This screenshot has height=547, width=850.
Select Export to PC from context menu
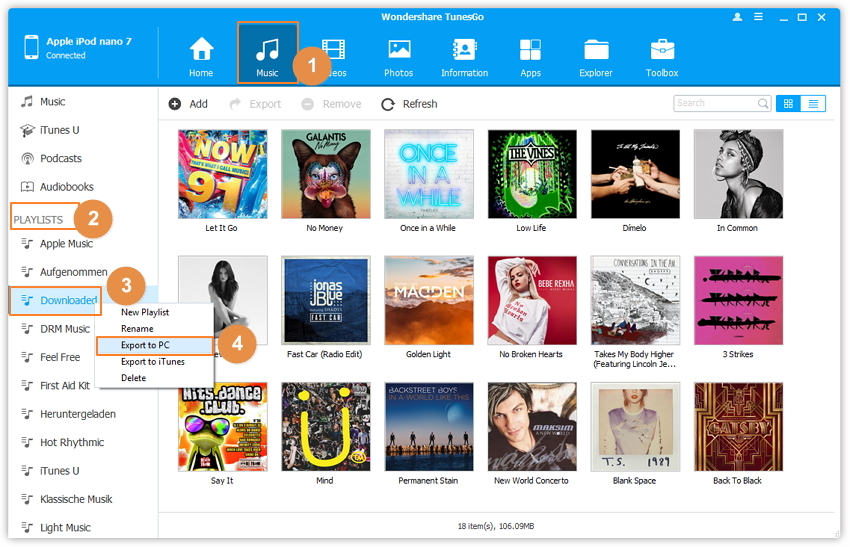[145, 345]
